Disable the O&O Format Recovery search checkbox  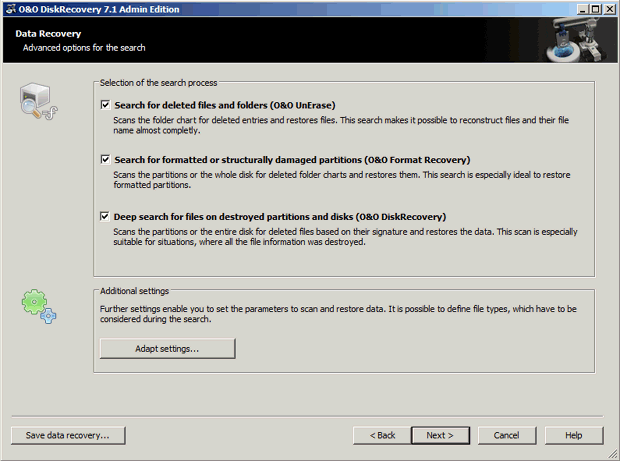(x=106, y=159)
